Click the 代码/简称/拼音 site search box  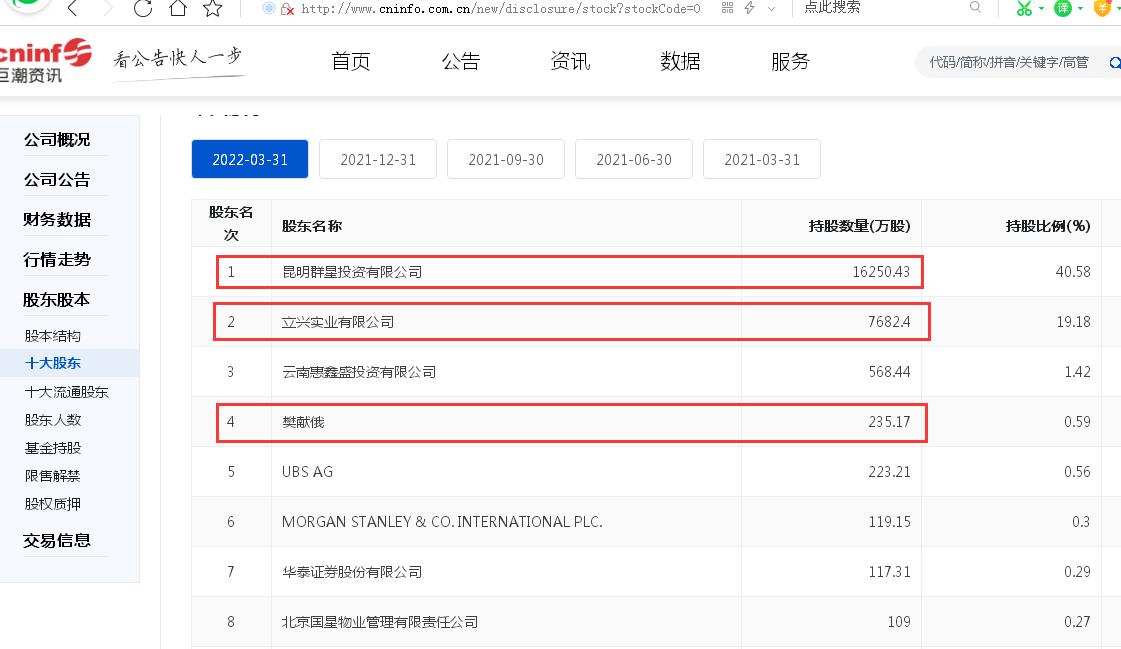(x=1009, y=62)
